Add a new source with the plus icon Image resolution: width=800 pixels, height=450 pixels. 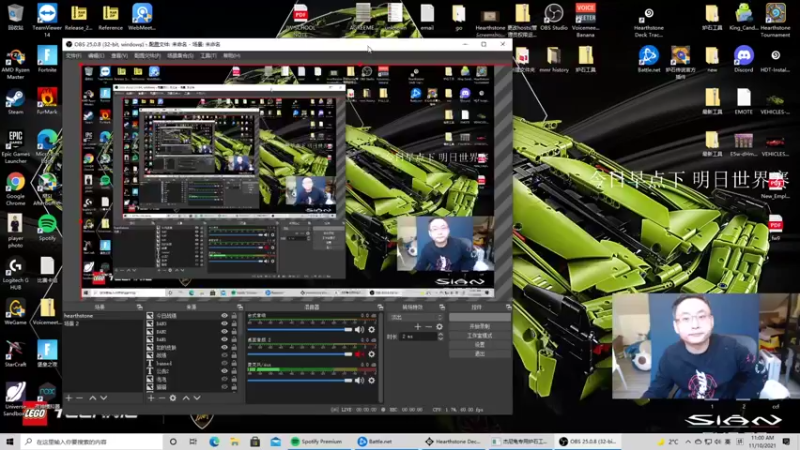coord(151,398)
